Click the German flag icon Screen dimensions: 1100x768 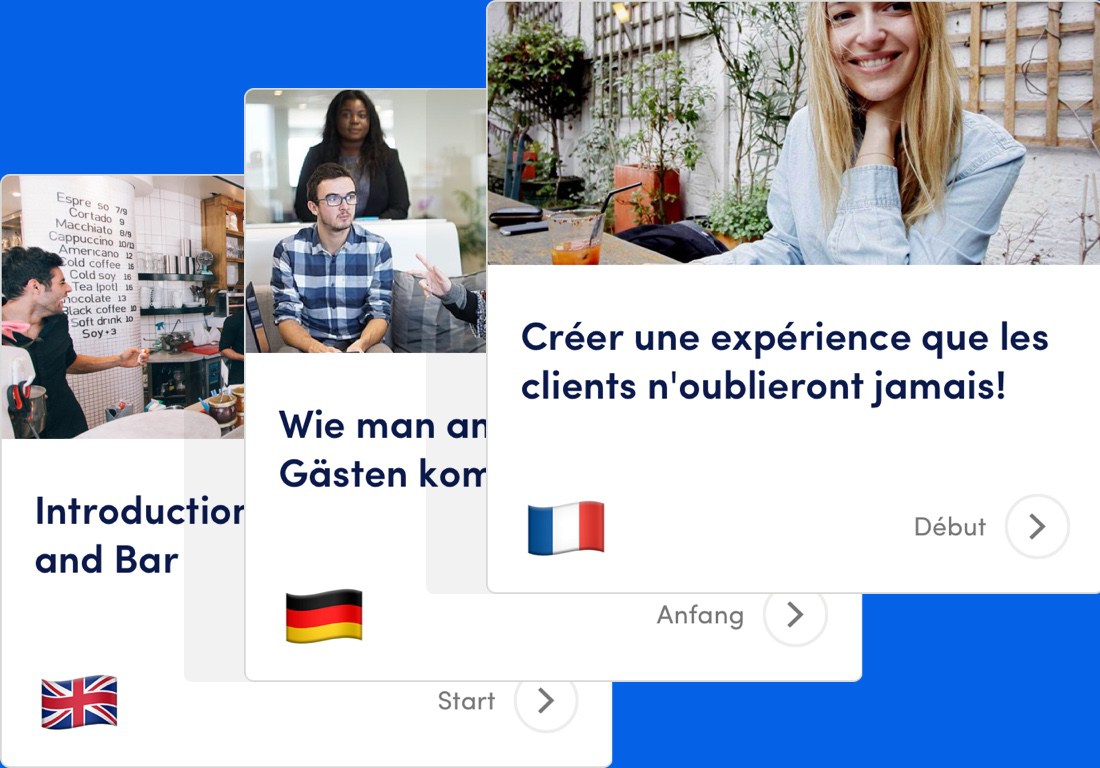324,616
